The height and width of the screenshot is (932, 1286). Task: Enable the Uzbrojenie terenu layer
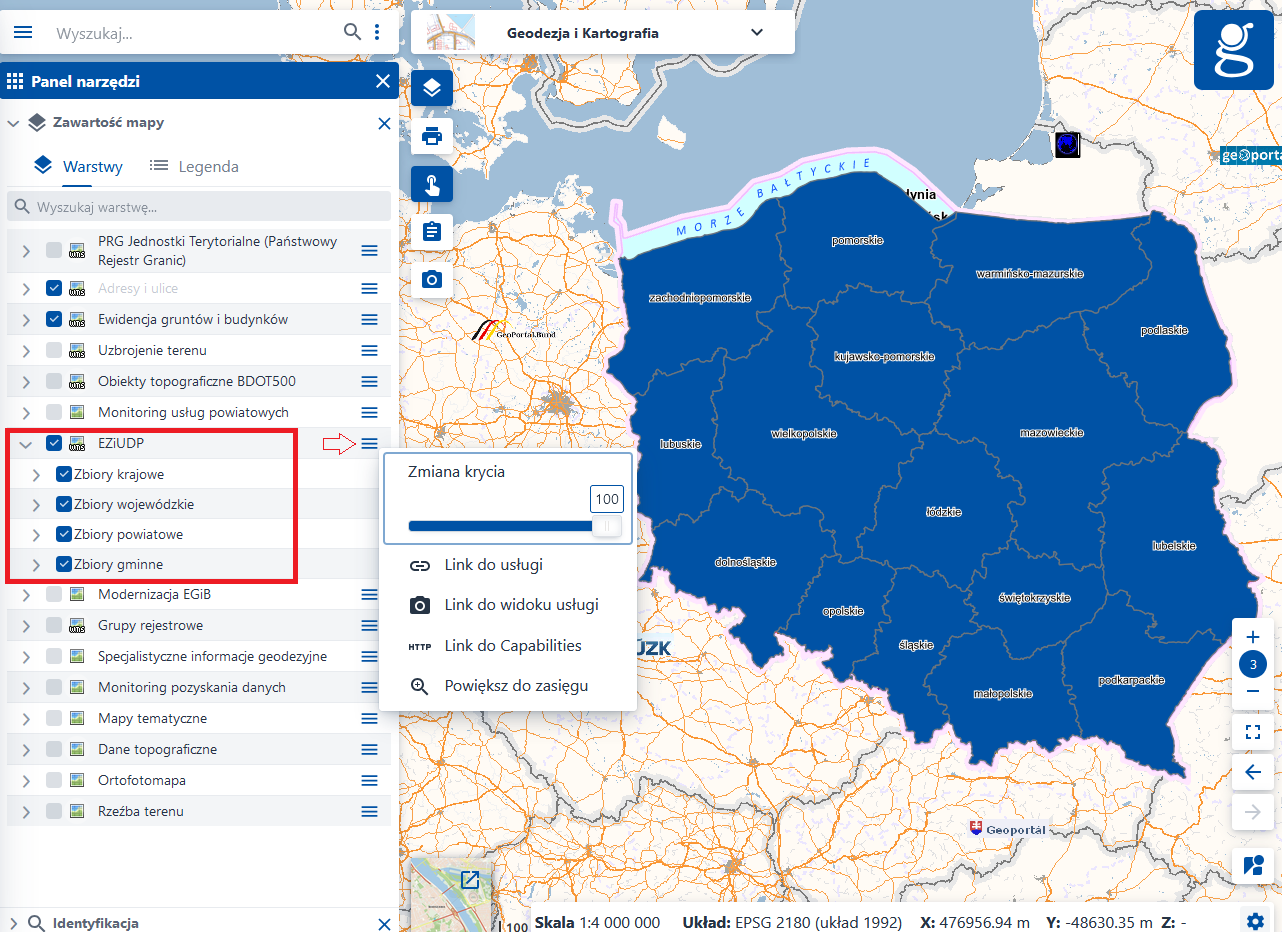[53, 350]
